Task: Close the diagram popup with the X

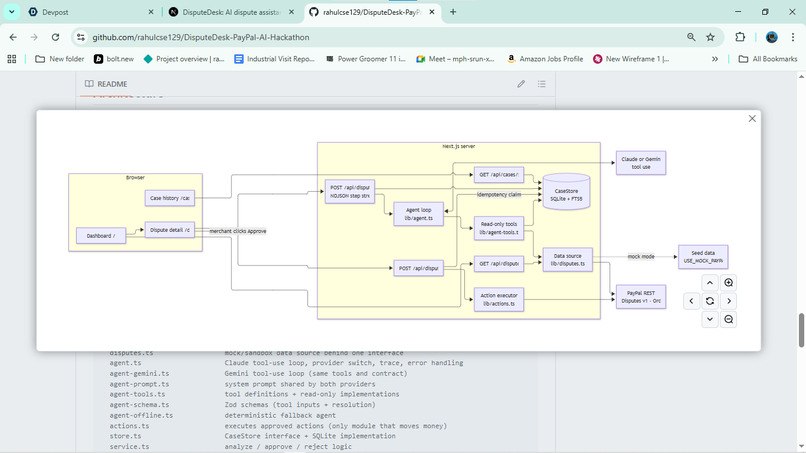Action: (x=752, y=119)
